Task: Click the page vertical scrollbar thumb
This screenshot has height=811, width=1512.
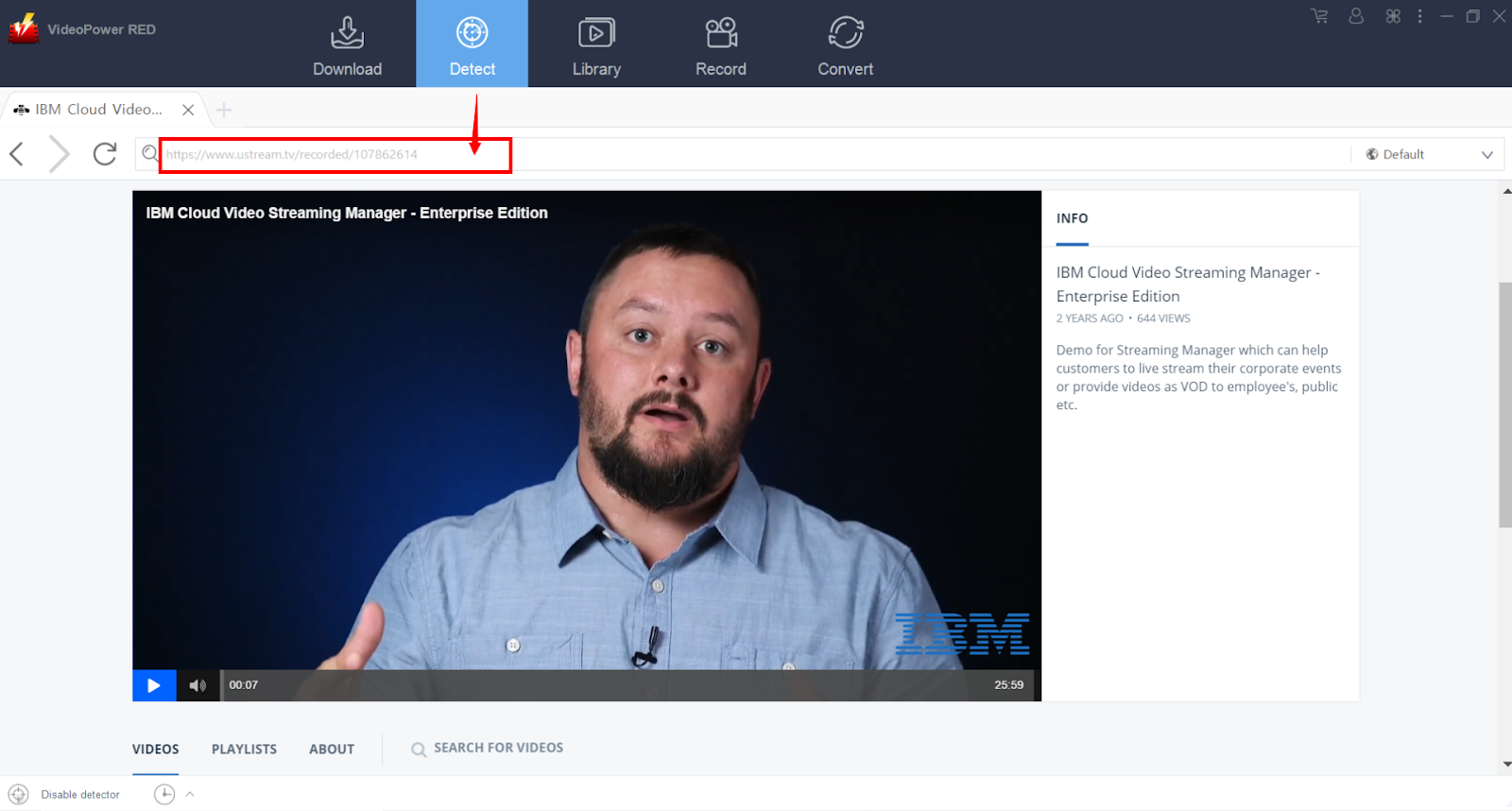Action: [1505, 405]
